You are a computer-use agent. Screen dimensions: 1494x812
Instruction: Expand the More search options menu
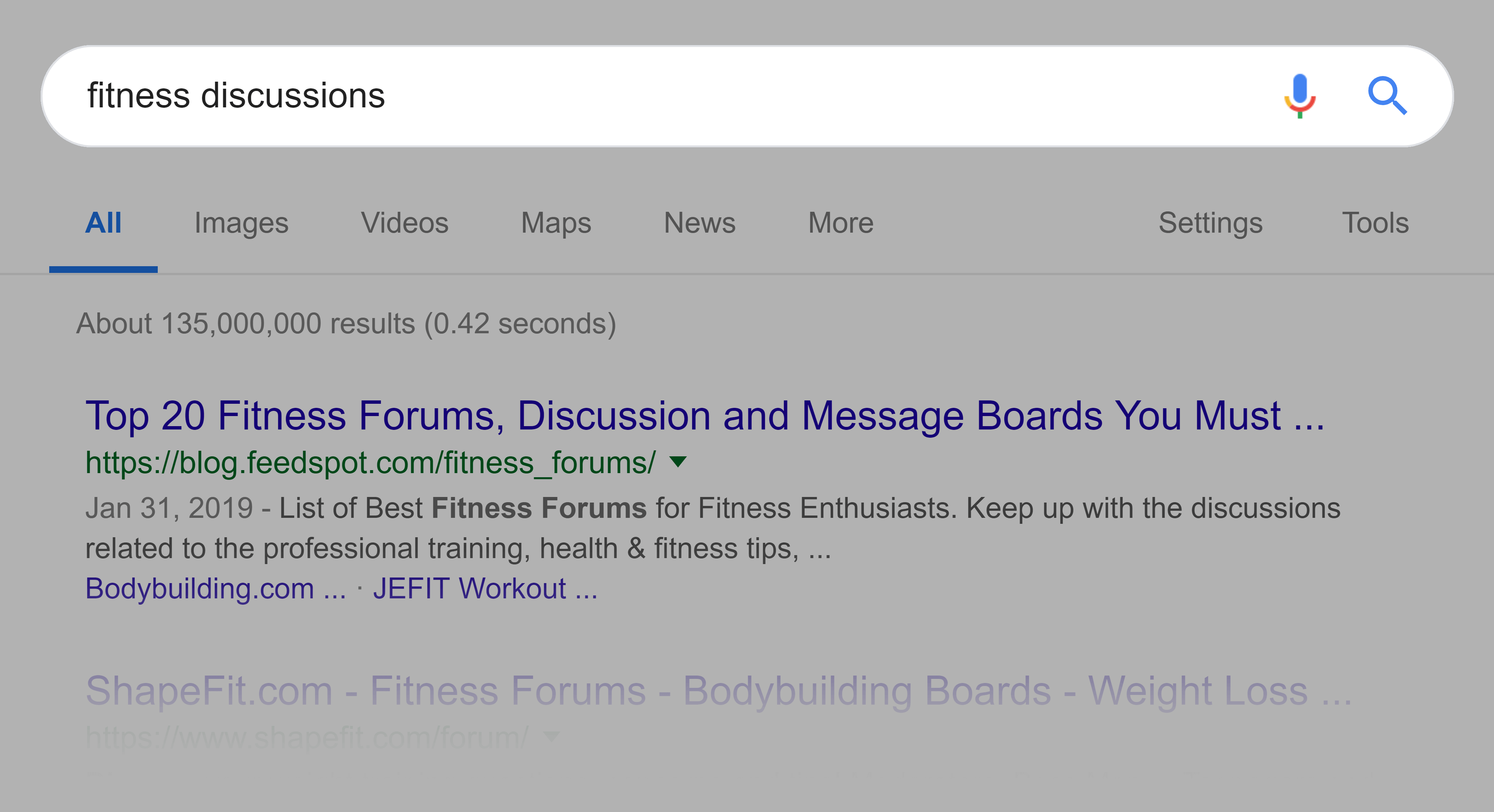841,223
